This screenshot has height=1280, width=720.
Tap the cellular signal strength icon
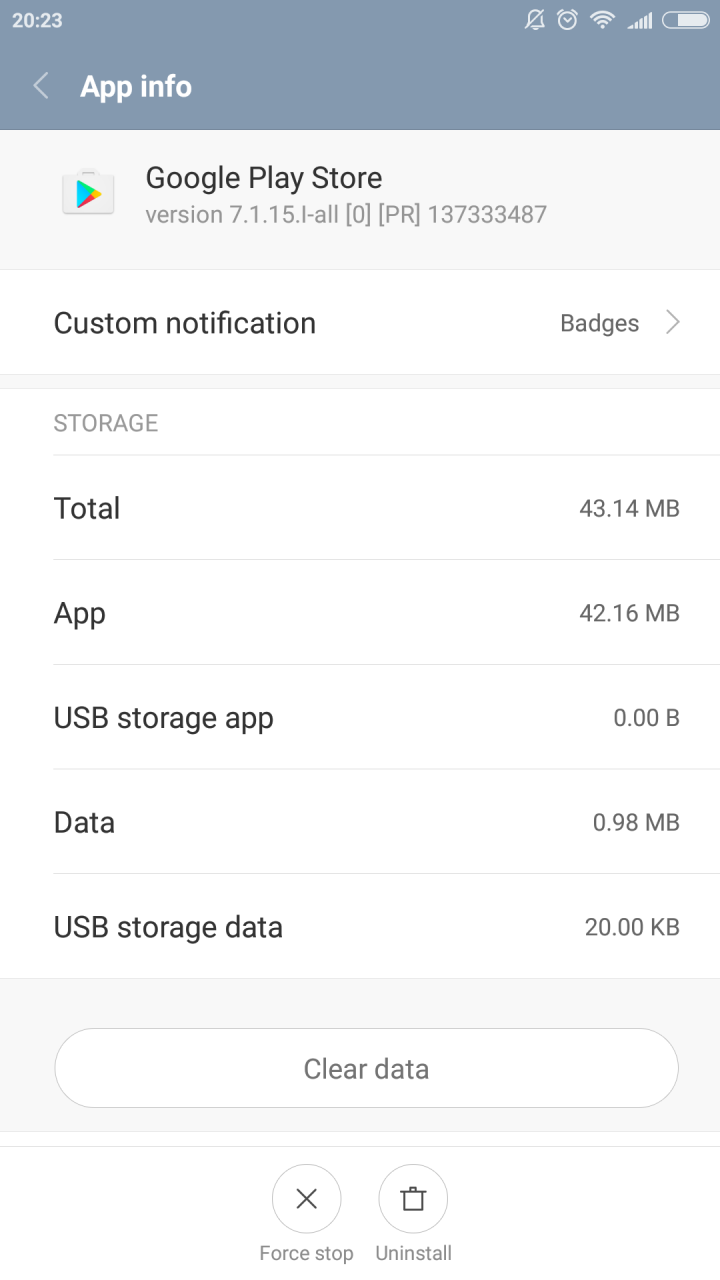pyautogui.click(x=639, y=20)
